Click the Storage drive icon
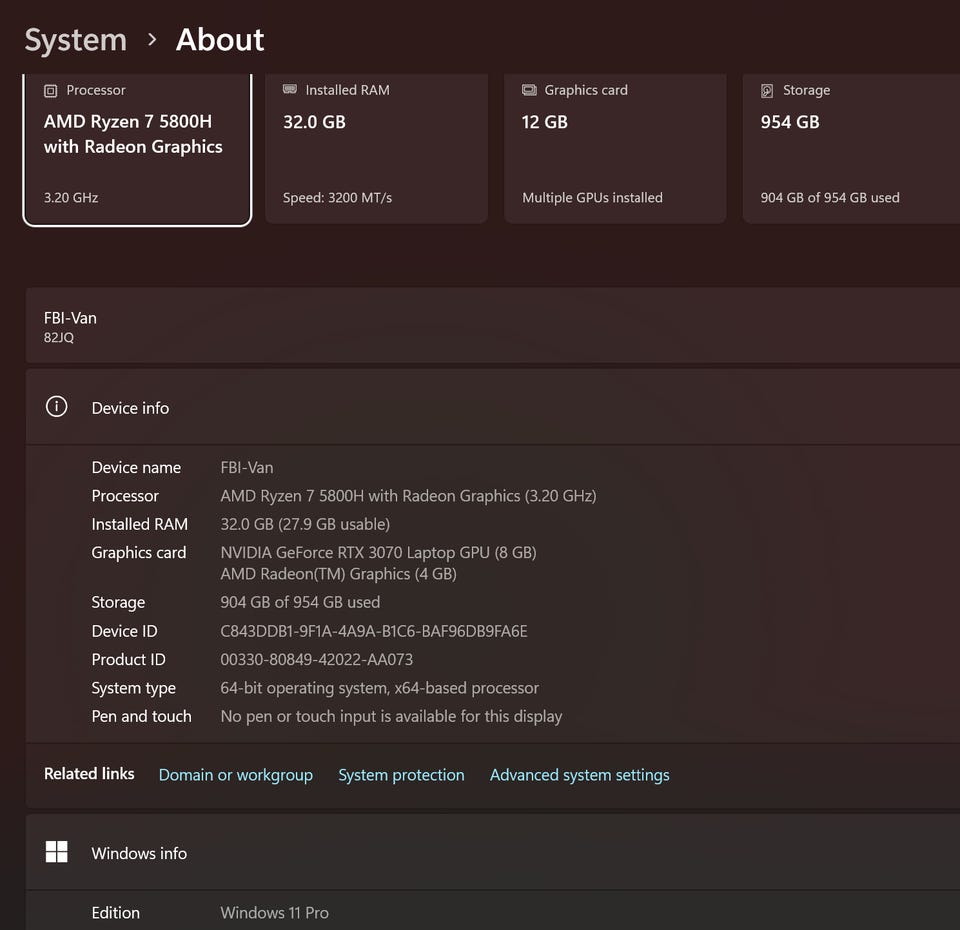 (767, 91)
